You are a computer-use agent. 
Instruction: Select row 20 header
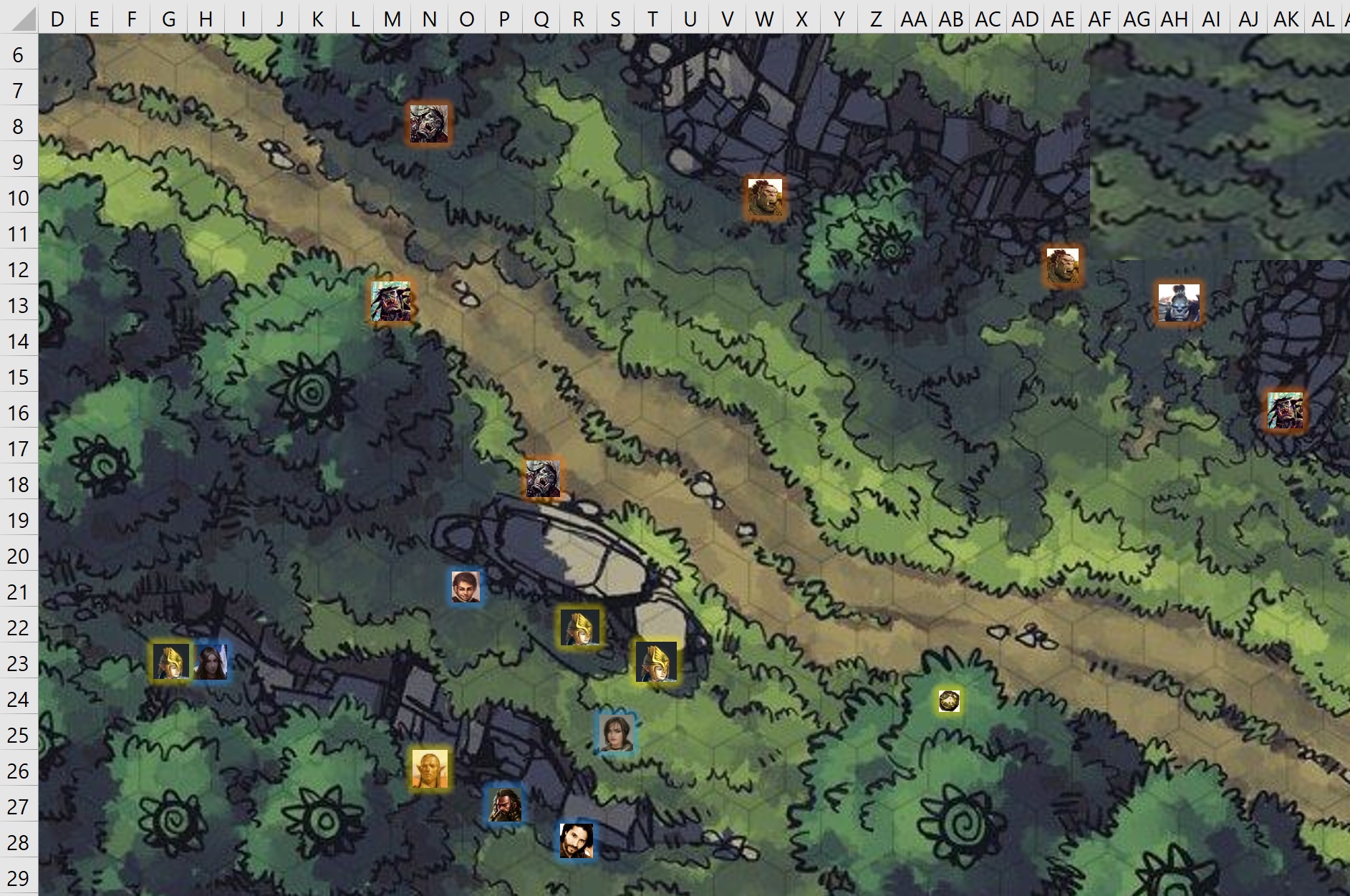click(x=19, y=556)
